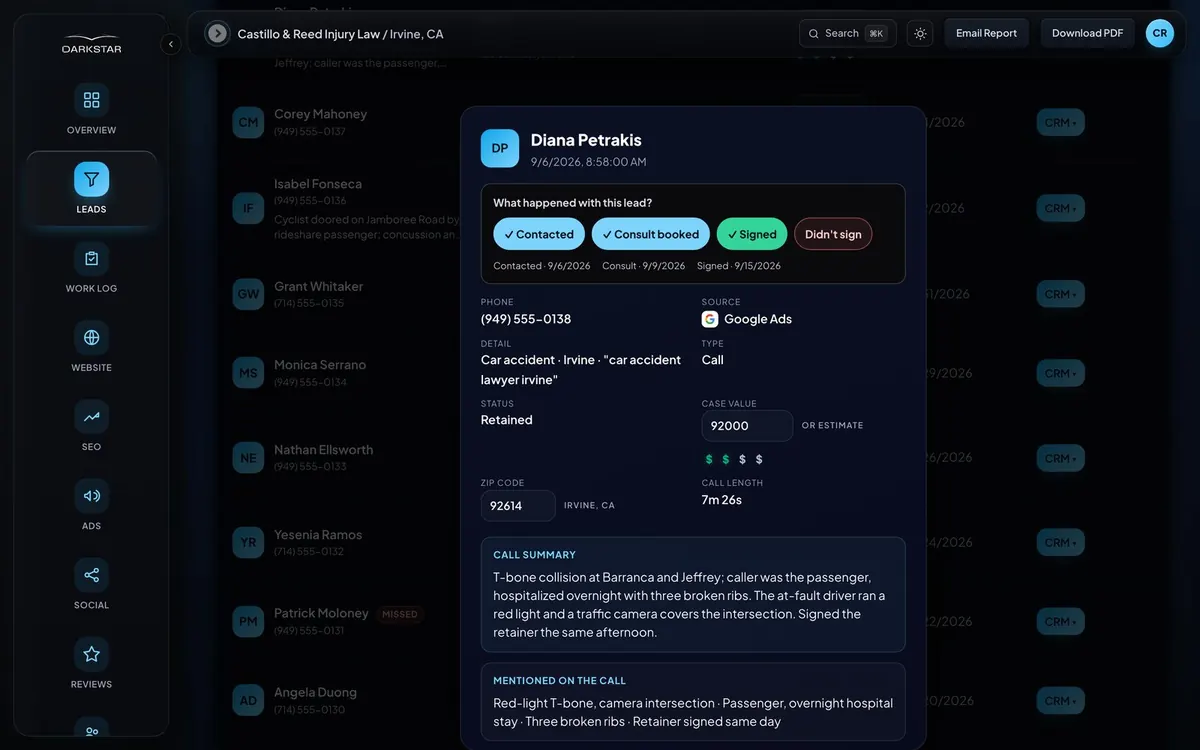Go to the SEO sidebar label

(x=91, y=447)
